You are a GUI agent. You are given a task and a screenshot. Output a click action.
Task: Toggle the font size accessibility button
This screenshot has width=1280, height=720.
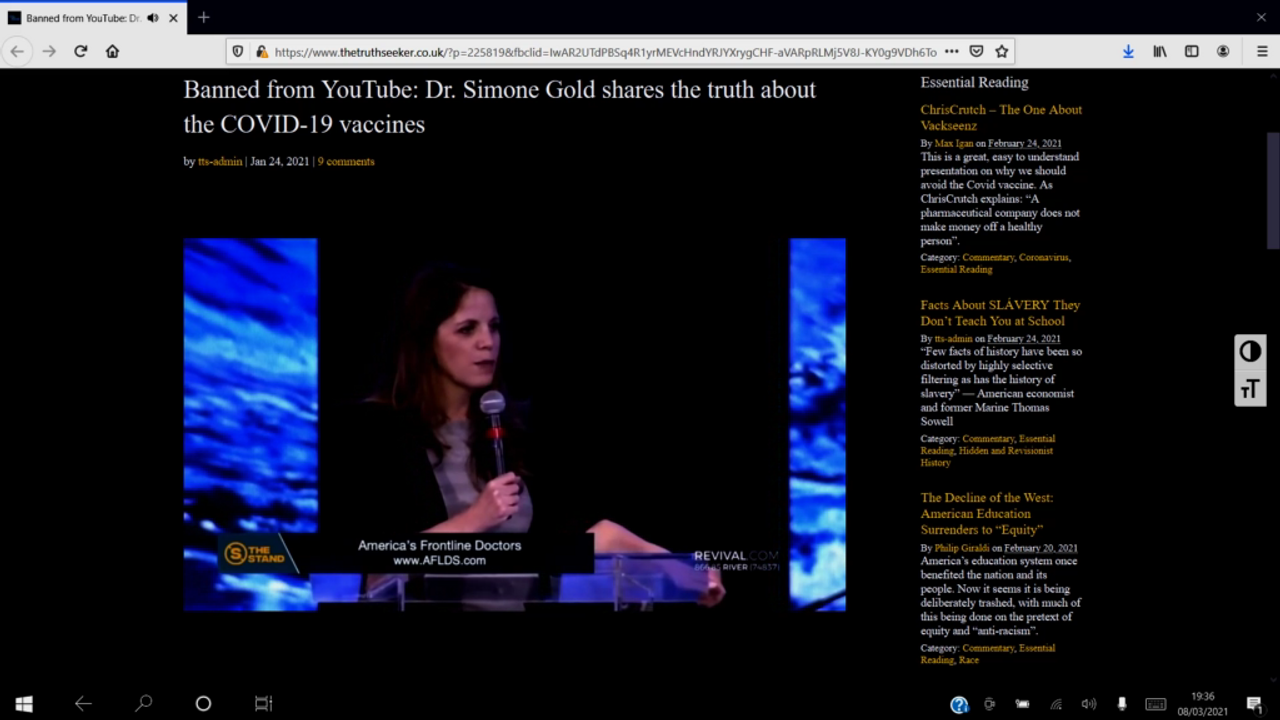click(1250, 389)
